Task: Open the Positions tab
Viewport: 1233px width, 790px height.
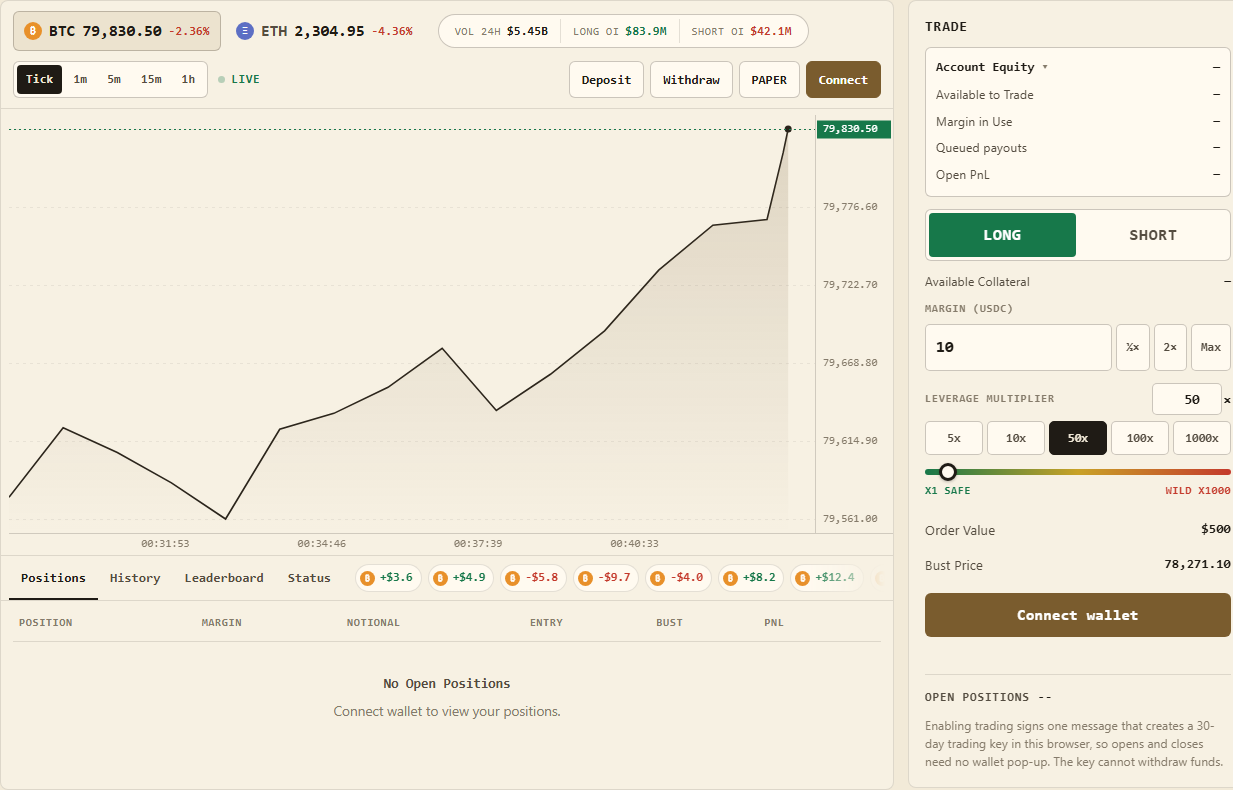Action: coord(53,578)
